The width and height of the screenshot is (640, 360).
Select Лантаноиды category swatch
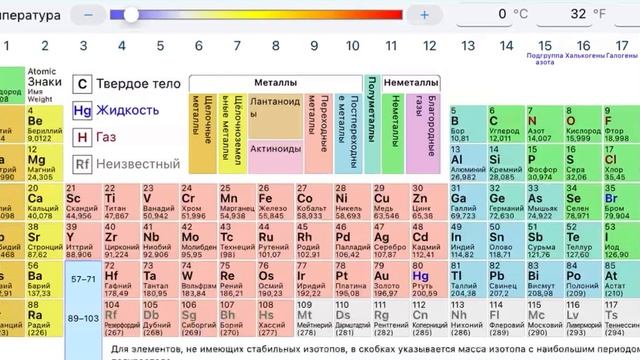(x=276, y=116)
